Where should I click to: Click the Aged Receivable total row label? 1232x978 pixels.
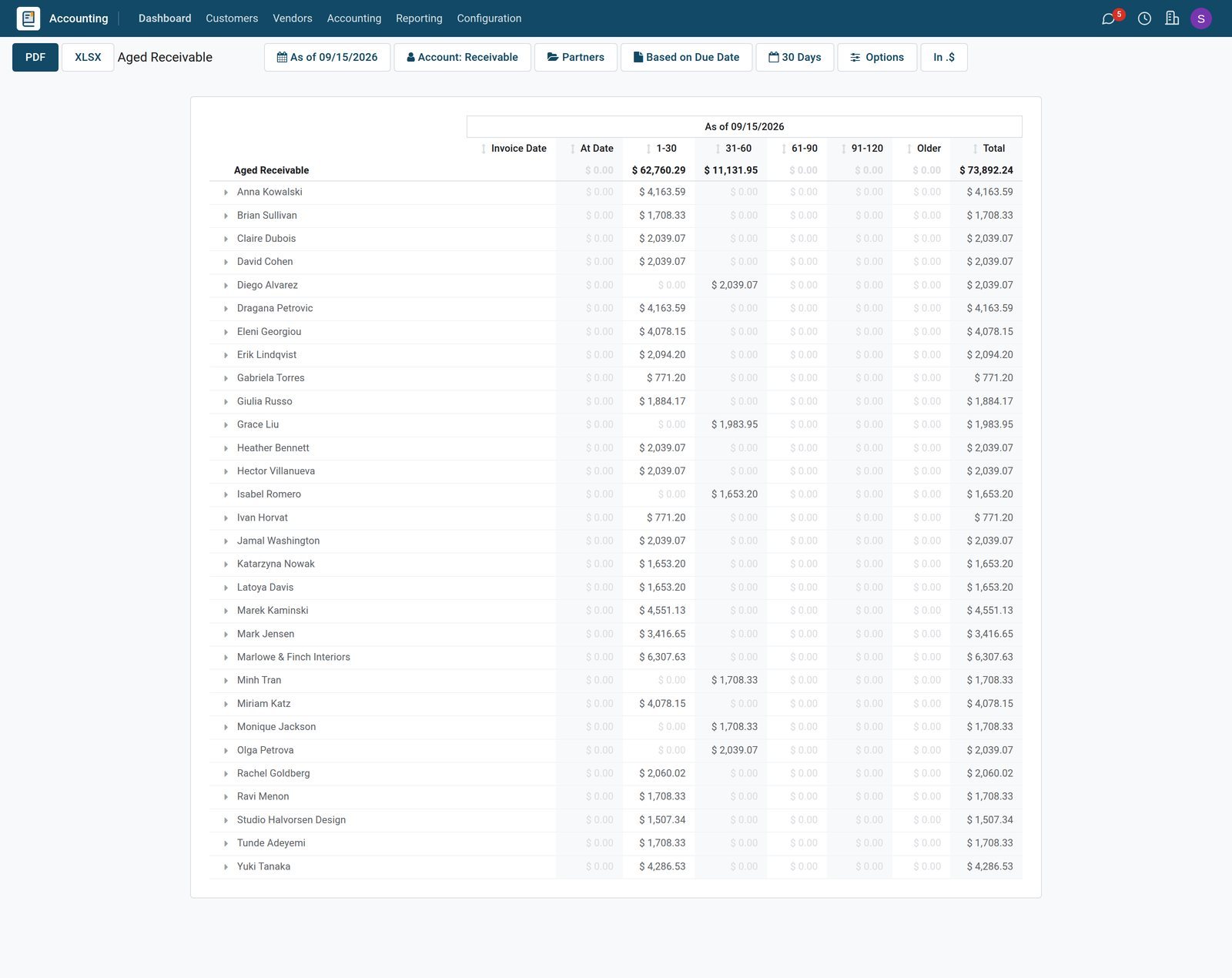[x=271, y=170]
